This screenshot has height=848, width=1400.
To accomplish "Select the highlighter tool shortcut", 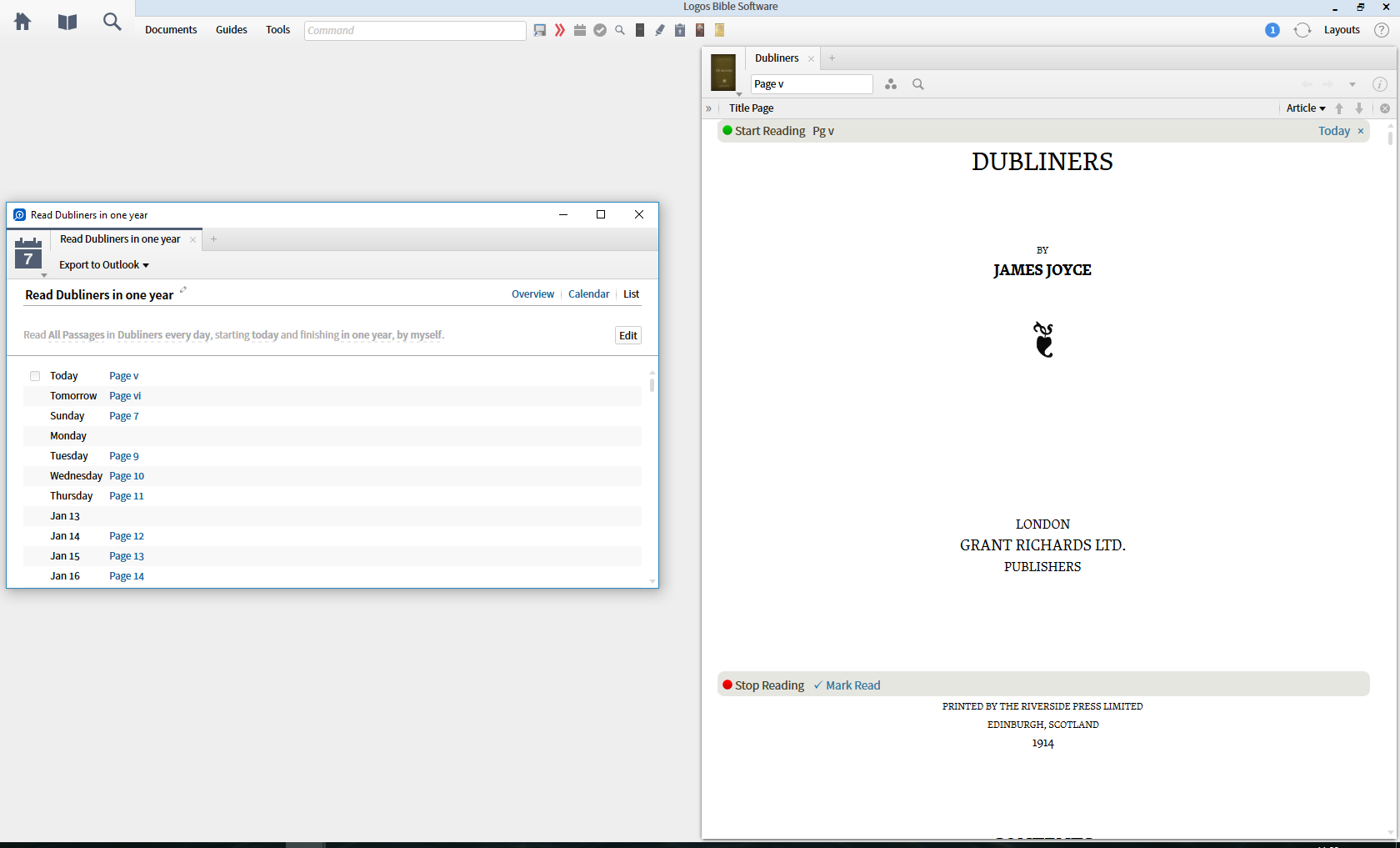I will click(x=660, y=30).
